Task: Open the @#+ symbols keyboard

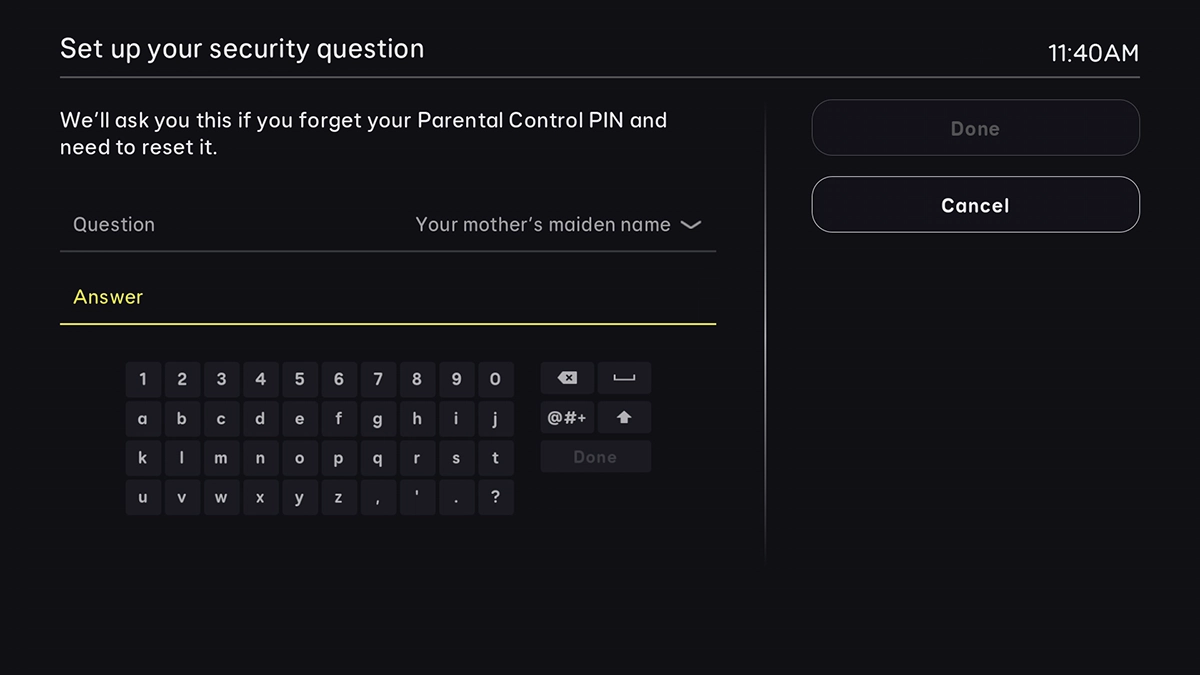Action: point(566,417)
